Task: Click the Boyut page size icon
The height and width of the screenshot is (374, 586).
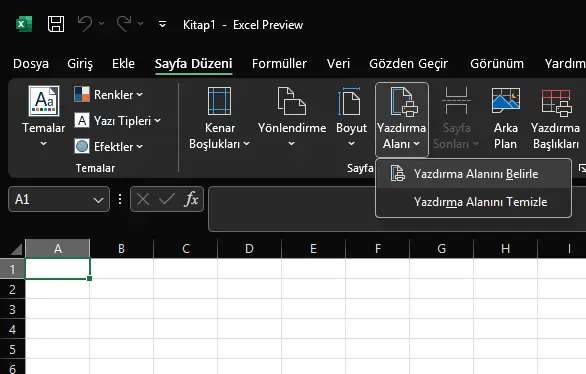Action: [349, 101]
